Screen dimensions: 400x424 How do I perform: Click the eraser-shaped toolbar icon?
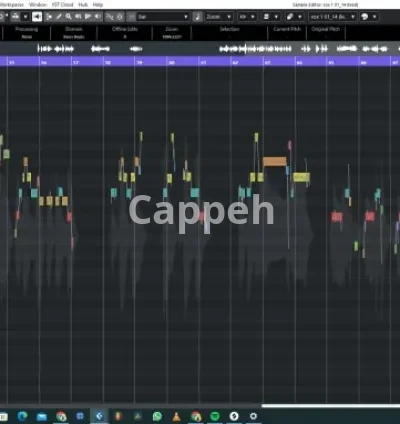click(290, 17)
